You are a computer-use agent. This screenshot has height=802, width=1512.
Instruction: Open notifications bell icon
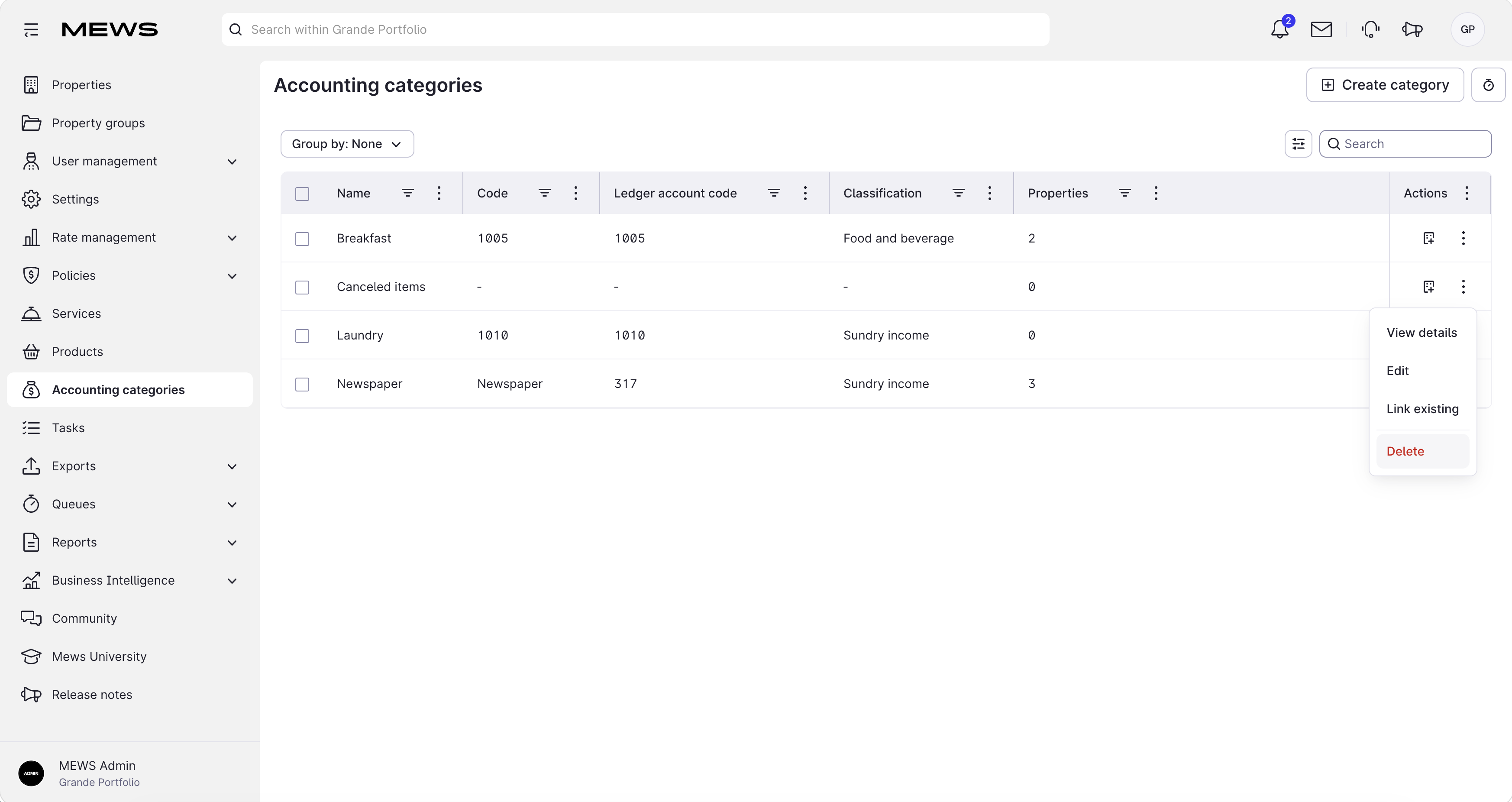[x=1279, y=29]
